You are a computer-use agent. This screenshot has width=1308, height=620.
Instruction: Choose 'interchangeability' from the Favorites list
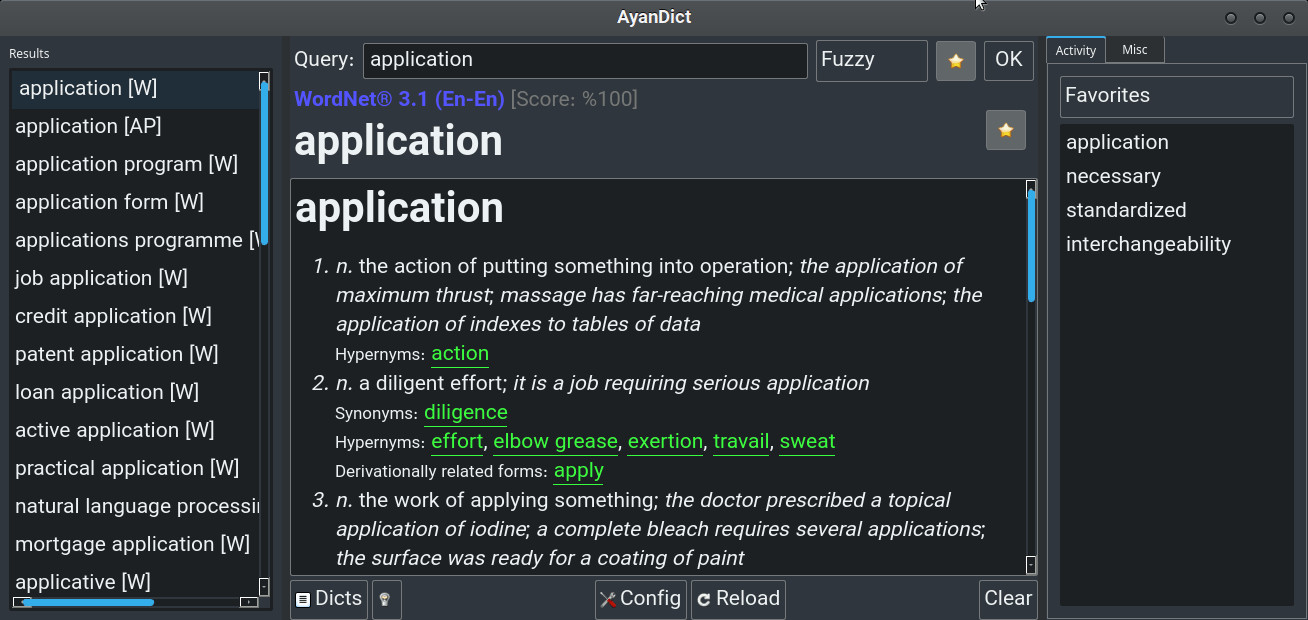[1148, 244]
